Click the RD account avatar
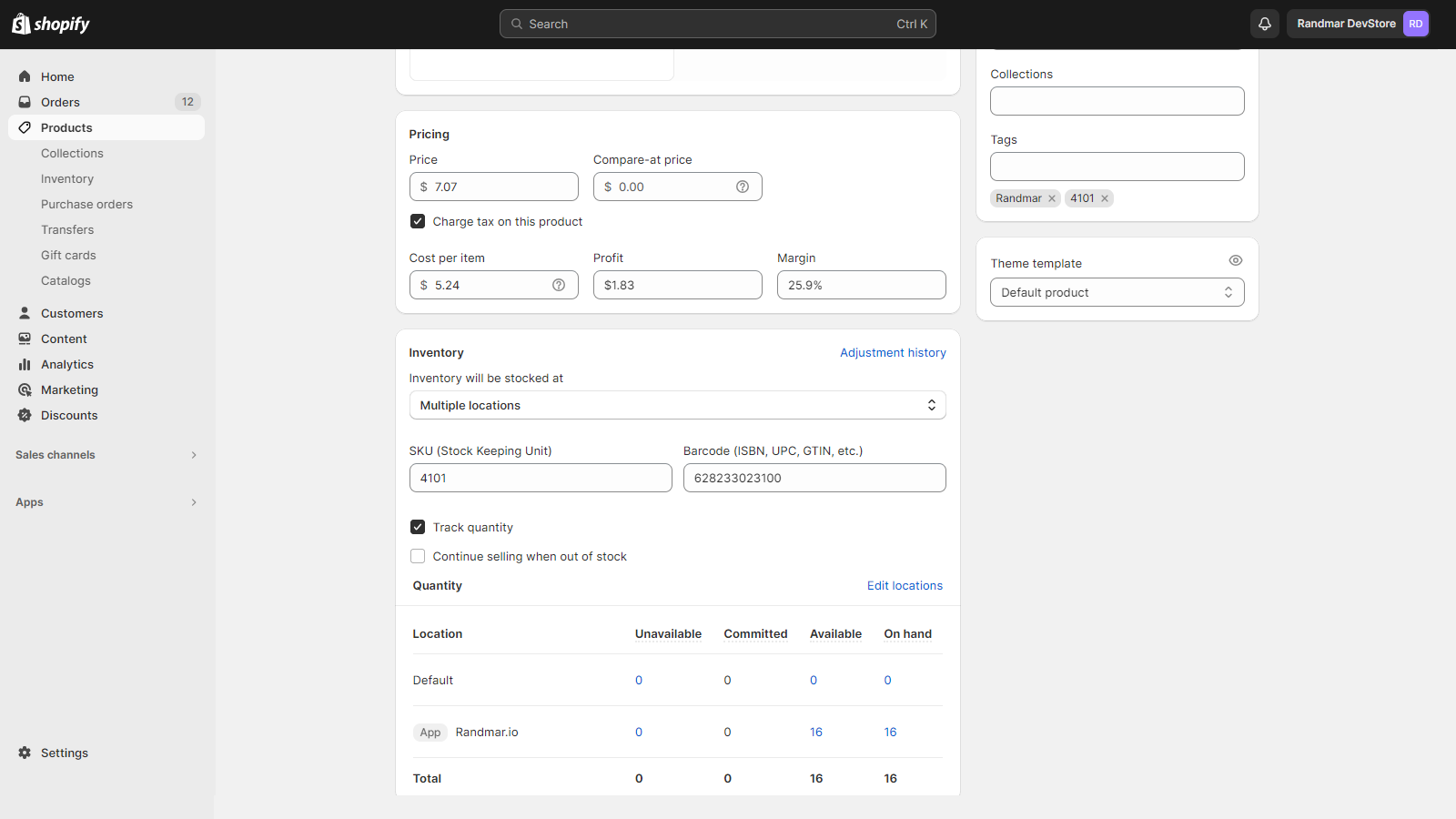The height and width of the screenshot is (819, 1456). 1416,24
